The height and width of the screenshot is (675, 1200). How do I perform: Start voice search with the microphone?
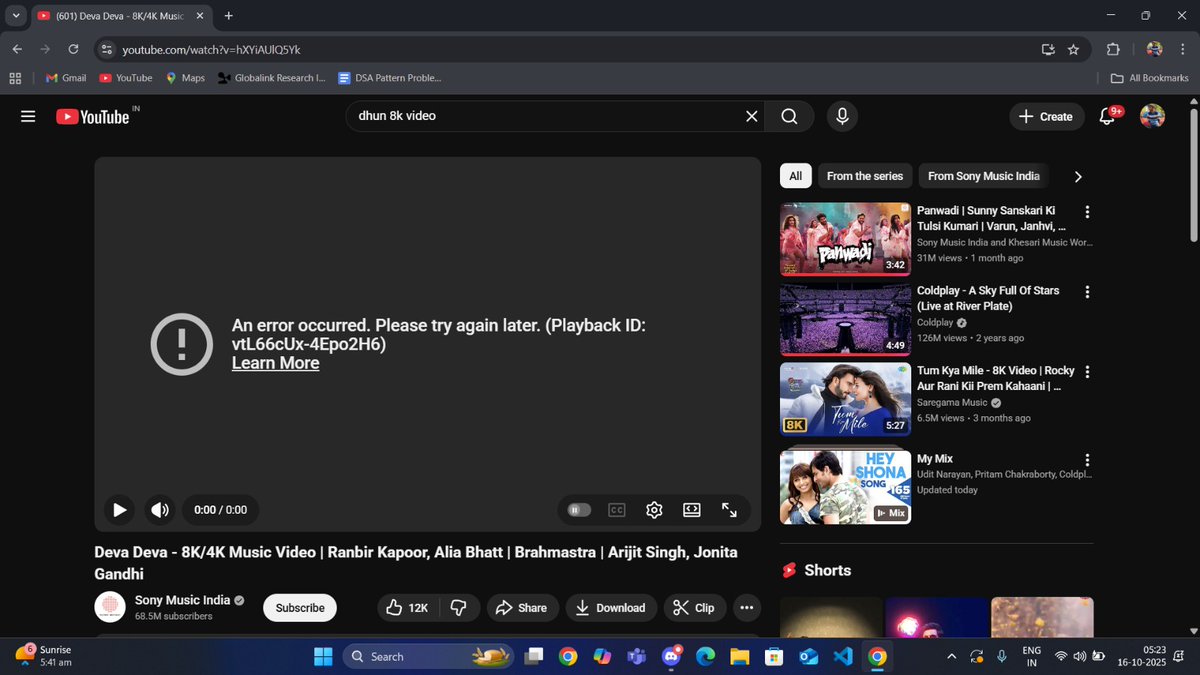pyautogui.click(x=842, y=117)
